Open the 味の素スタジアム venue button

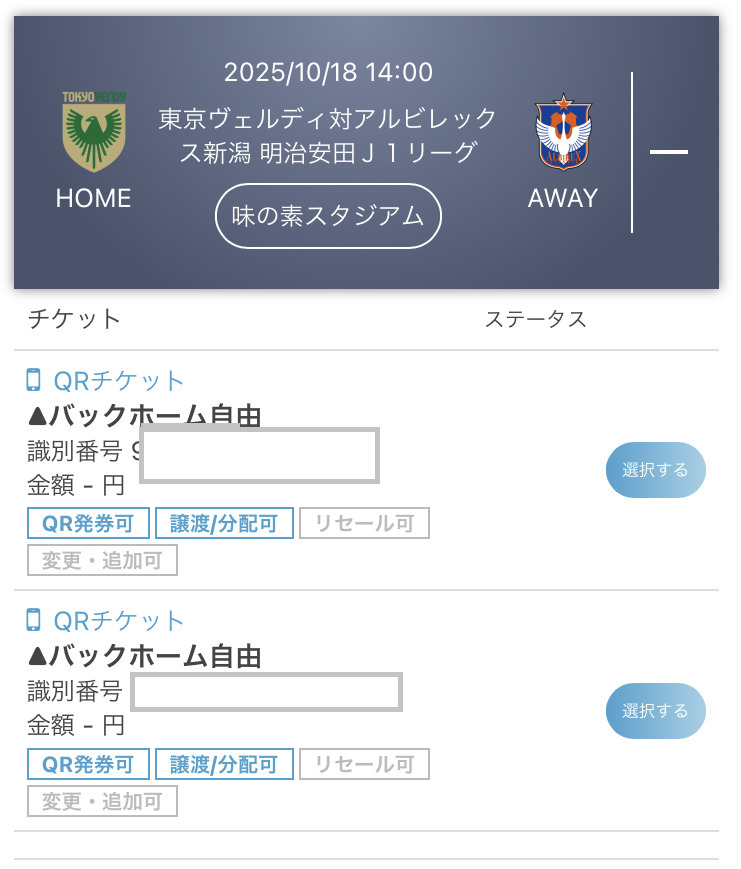point(328,215)
